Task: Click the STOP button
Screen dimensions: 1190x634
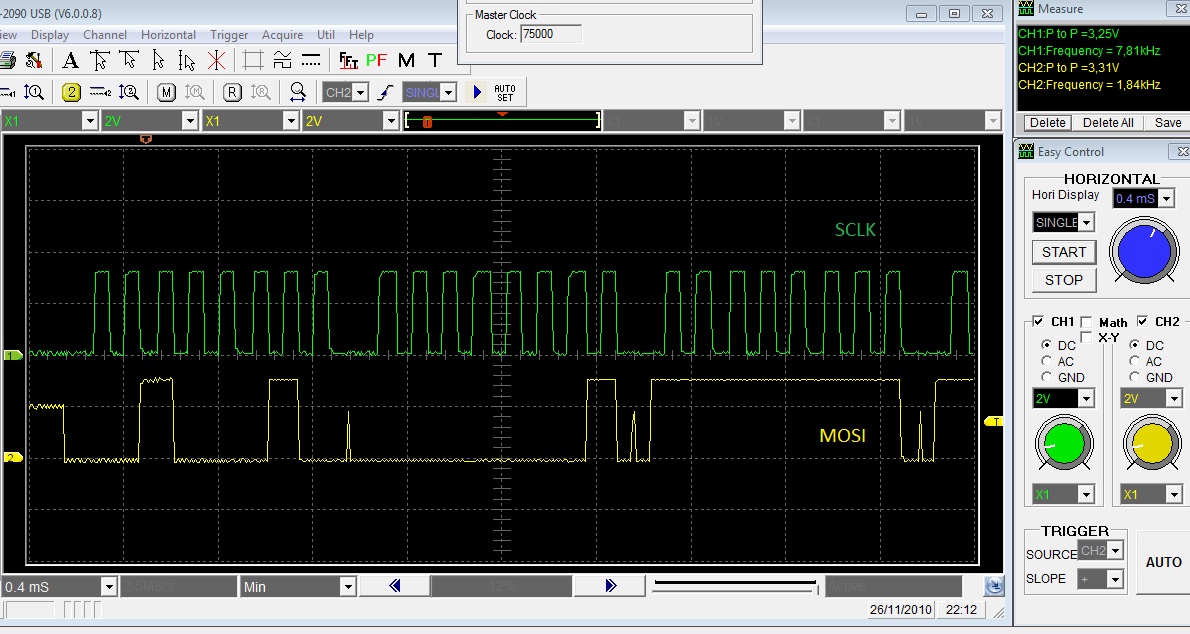Action: click(1064, 280)
